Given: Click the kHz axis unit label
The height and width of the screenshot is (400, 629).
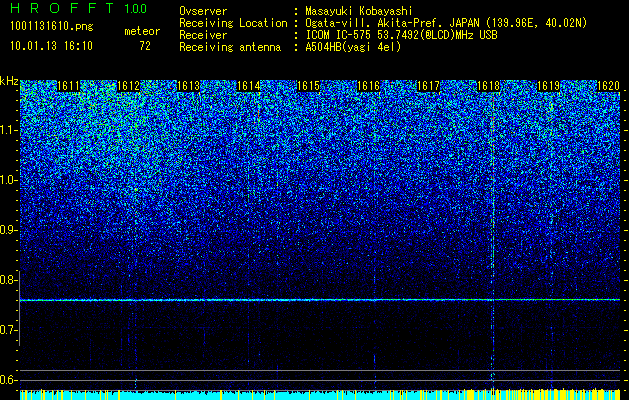Looking at the screenshot, I should tap(9, 81).
